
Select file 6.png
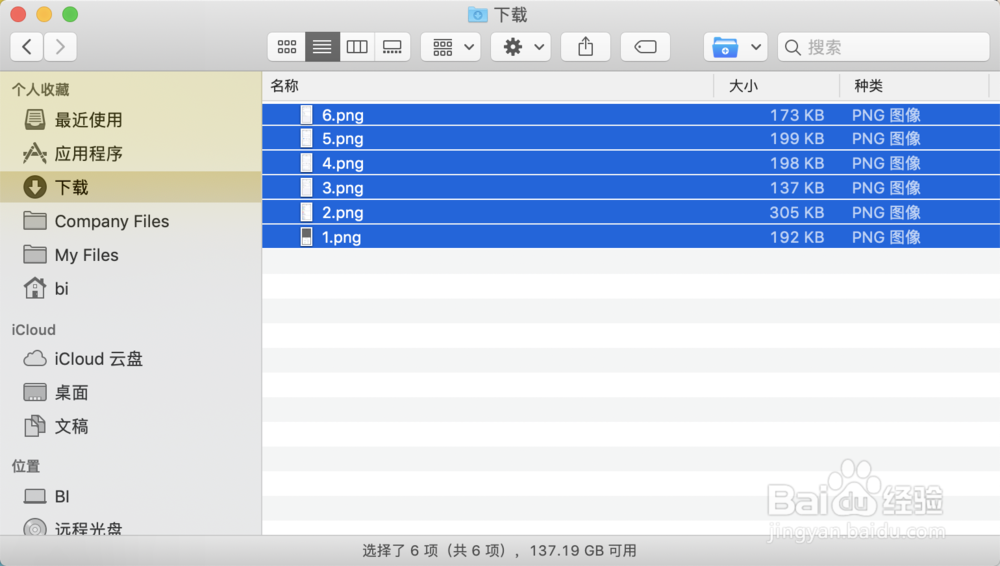tap(631, 115)
